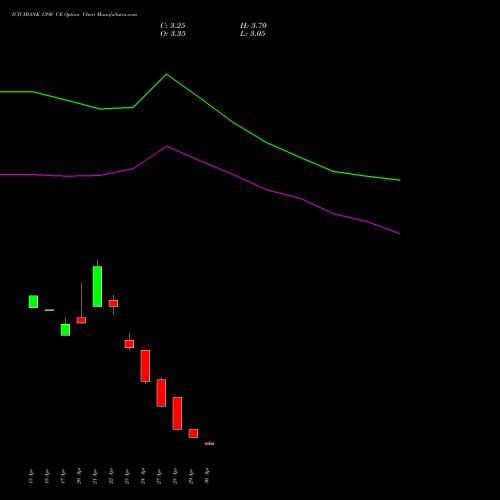Select the high value 'H: 3.70'
The height and width of the screenshot is (500, 500).
coord(253,26)
